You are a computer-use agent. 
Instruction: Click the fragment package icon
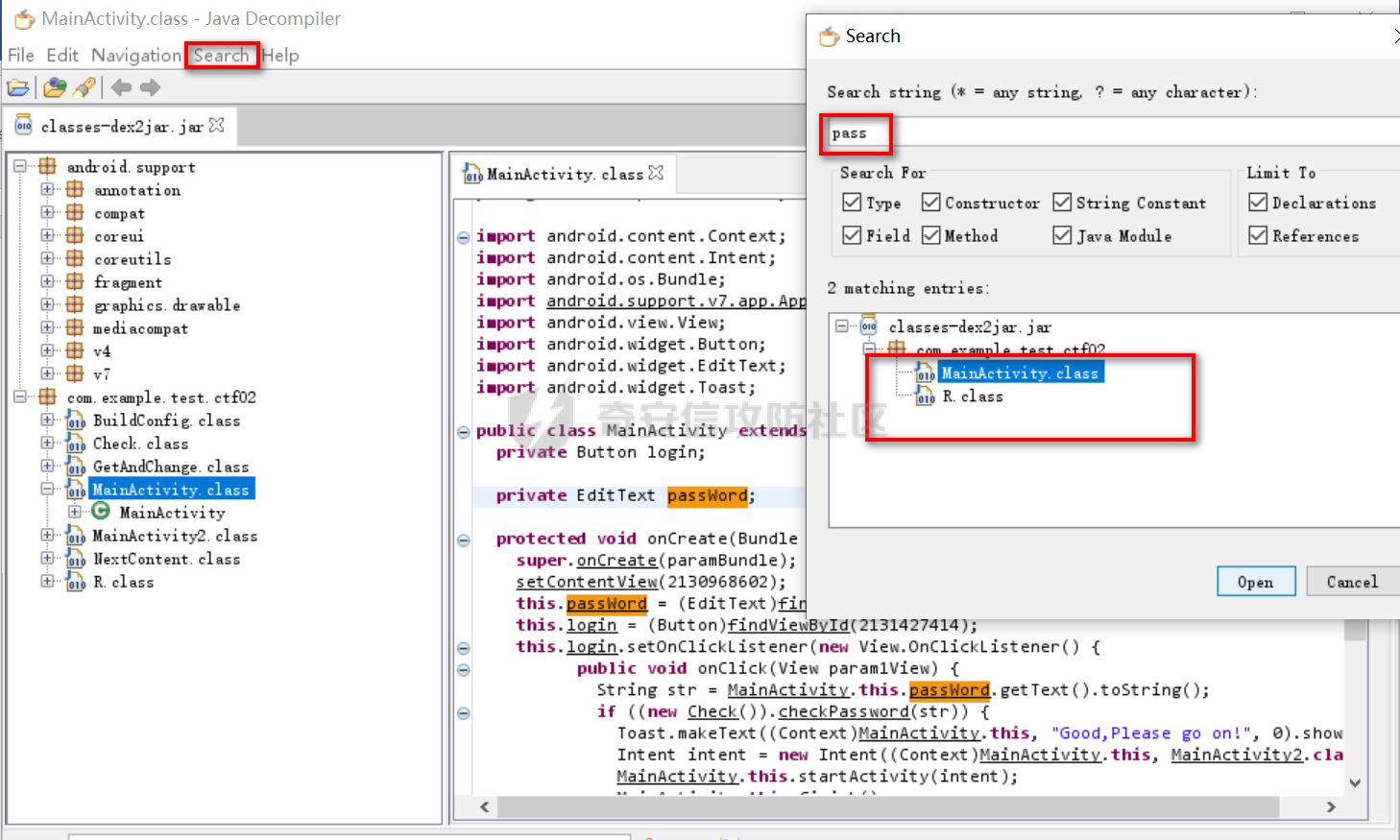click(75, 281)
